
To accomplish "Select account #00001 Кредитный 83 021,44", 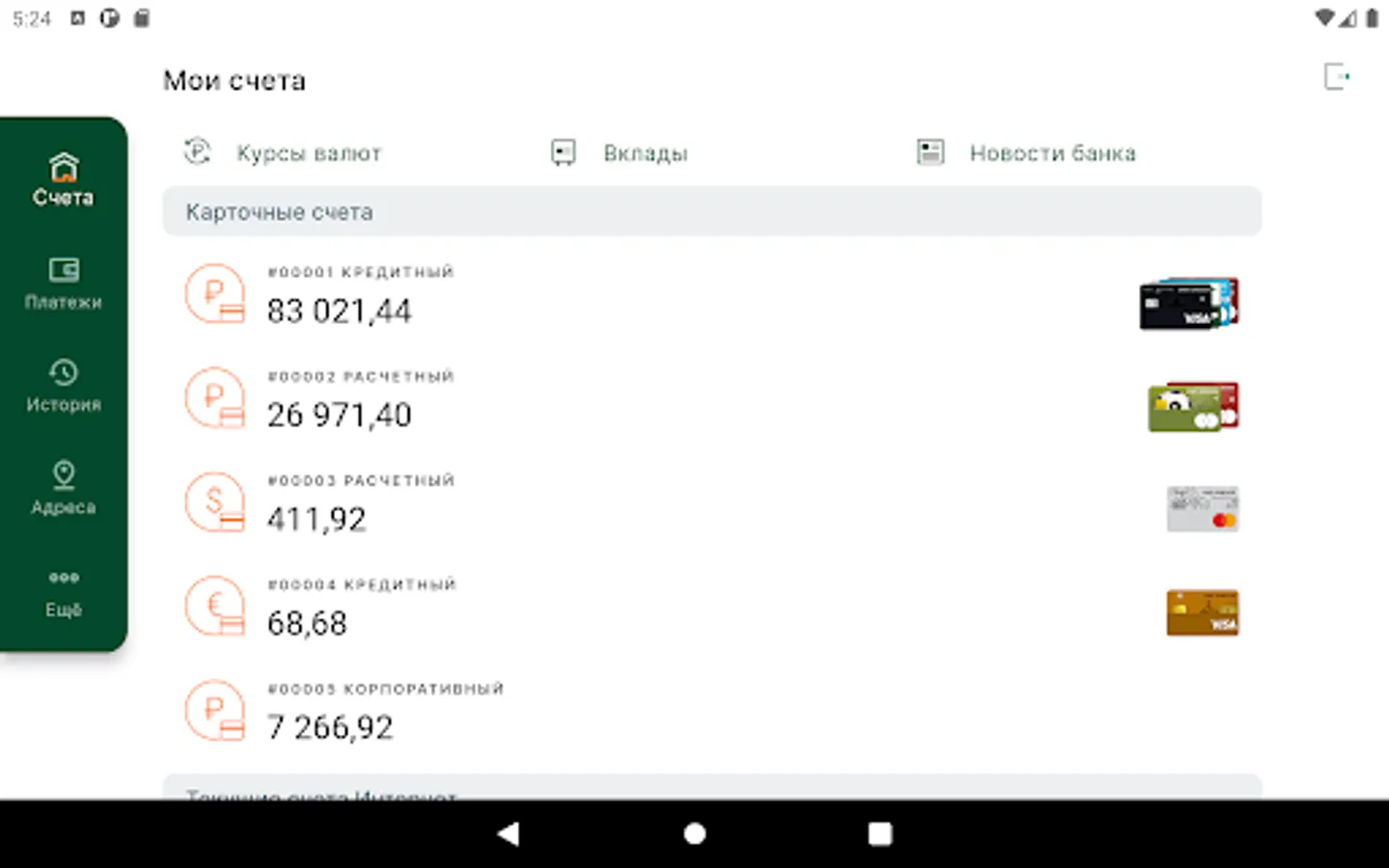I will click(712, 297).
